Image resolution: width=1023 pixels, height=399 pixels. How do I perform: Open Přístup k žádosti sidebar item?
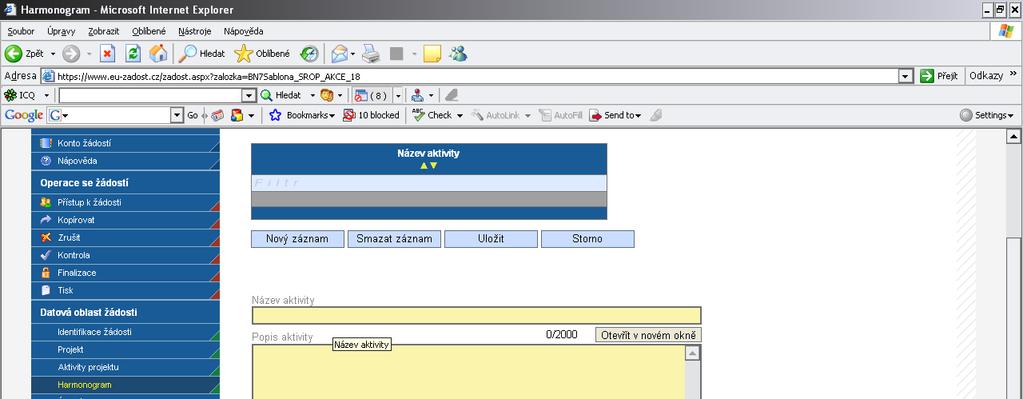click(125, 203)
